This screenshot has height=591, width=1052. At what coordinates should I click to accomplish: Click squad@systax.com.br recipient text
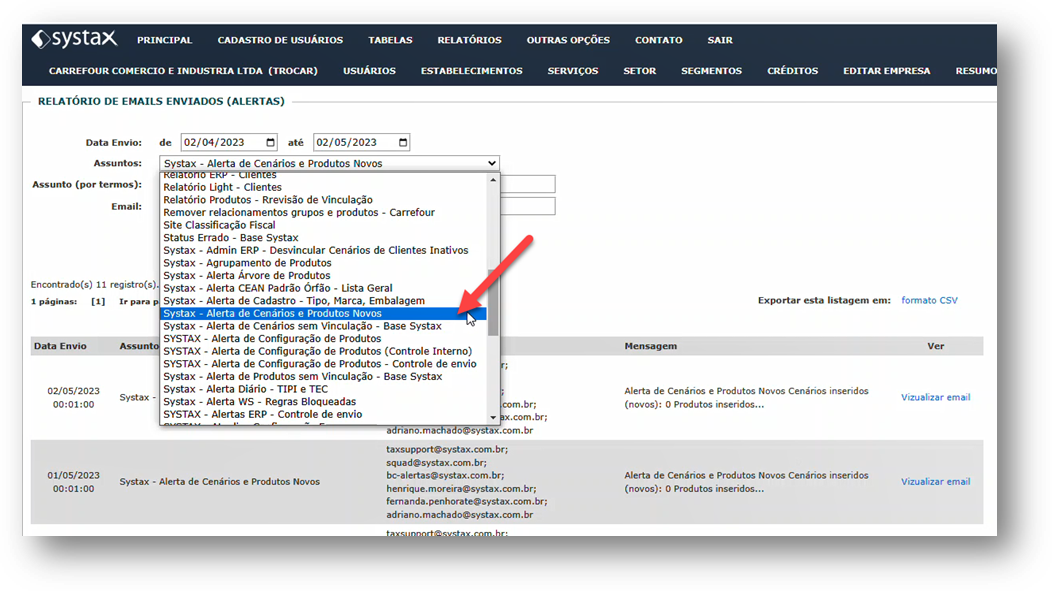coord(436,462)
